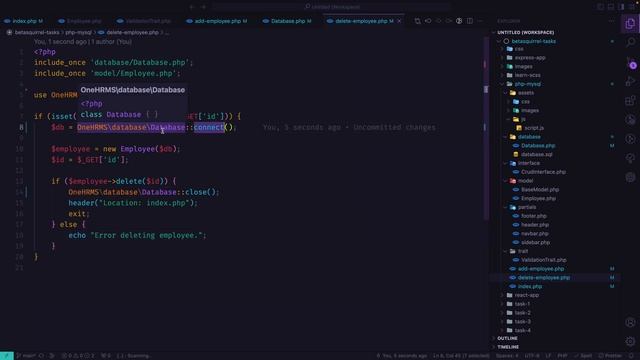640x360 pixels.
Task: Click the Go Forward arrow in title bar
Action: 204,7
